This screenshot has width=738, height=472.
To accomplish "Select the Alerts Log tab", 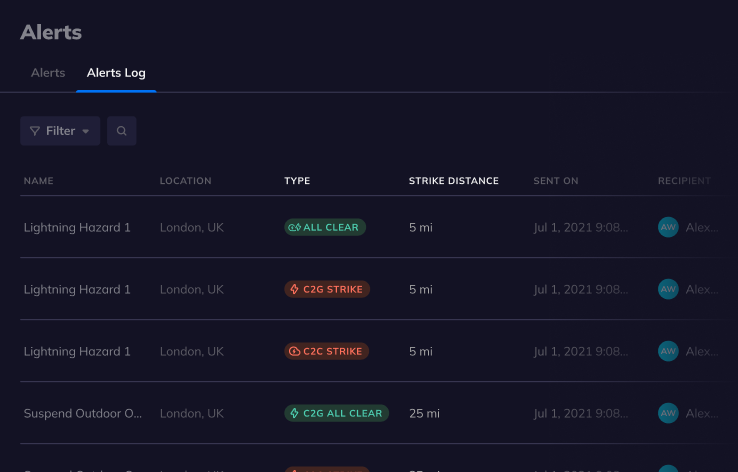I will [x=116, y=73].
